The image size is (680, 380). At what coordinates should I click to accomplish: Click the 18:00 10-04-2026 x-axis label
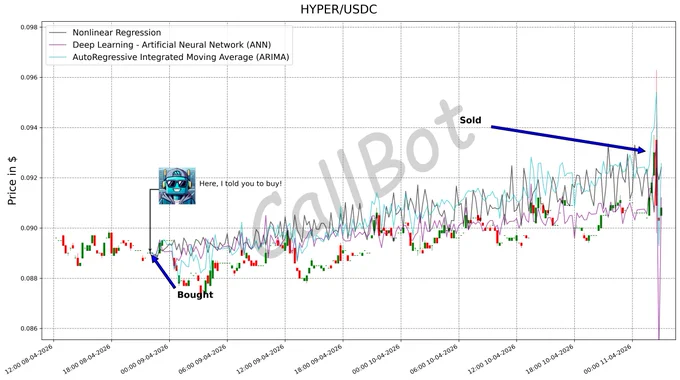(x=550, y=360)
